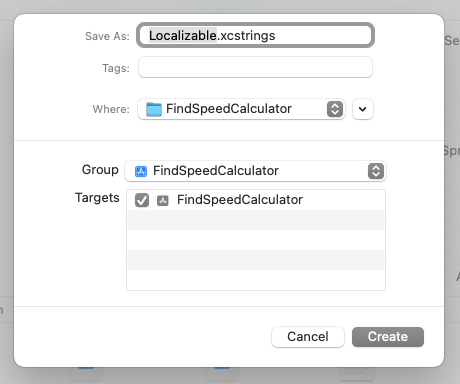The image size is (460, 384).
Task: Click the Xcode project icon in Group popup
Action: coord(141,171)
